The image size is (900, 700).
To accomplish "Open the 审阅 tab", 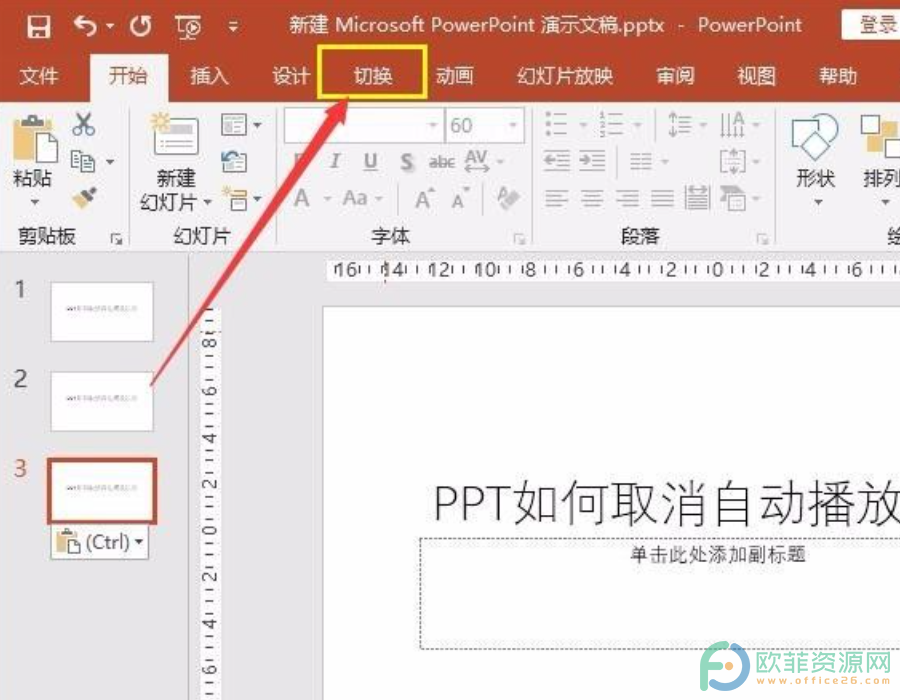I will (x=676, y=75).
